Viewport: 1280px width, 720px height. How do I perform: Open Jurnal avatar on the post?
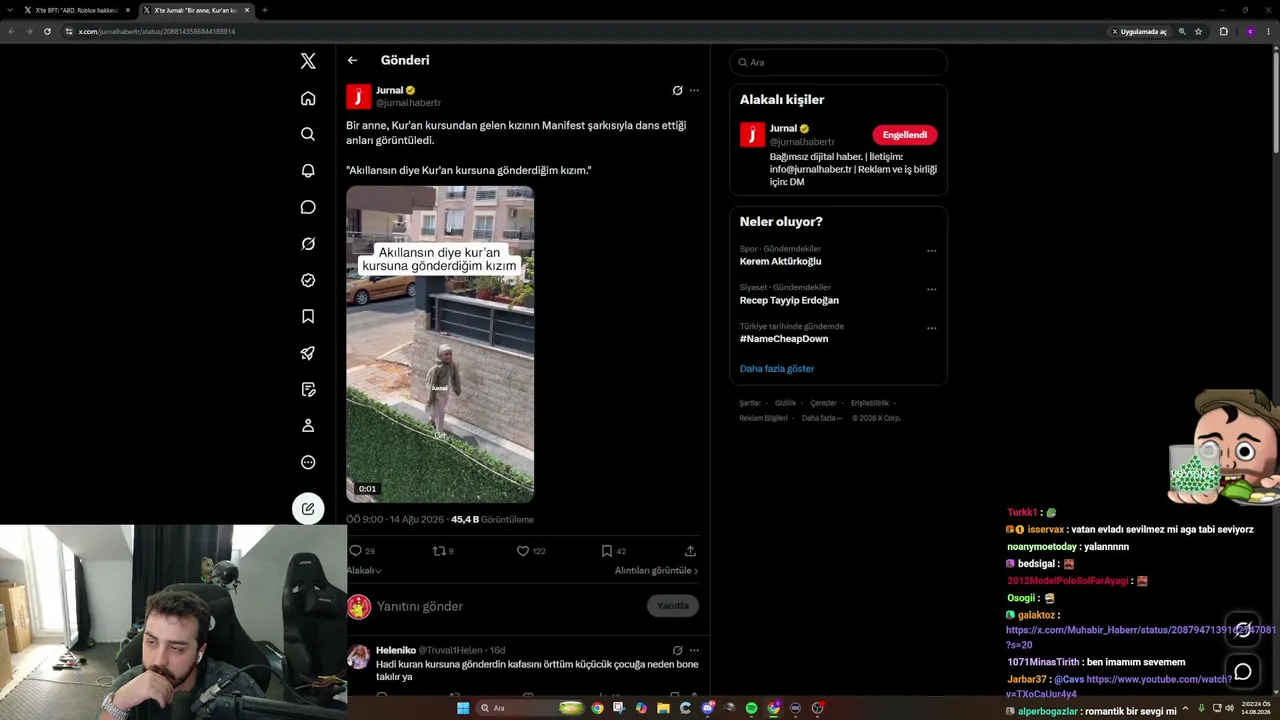358,96
